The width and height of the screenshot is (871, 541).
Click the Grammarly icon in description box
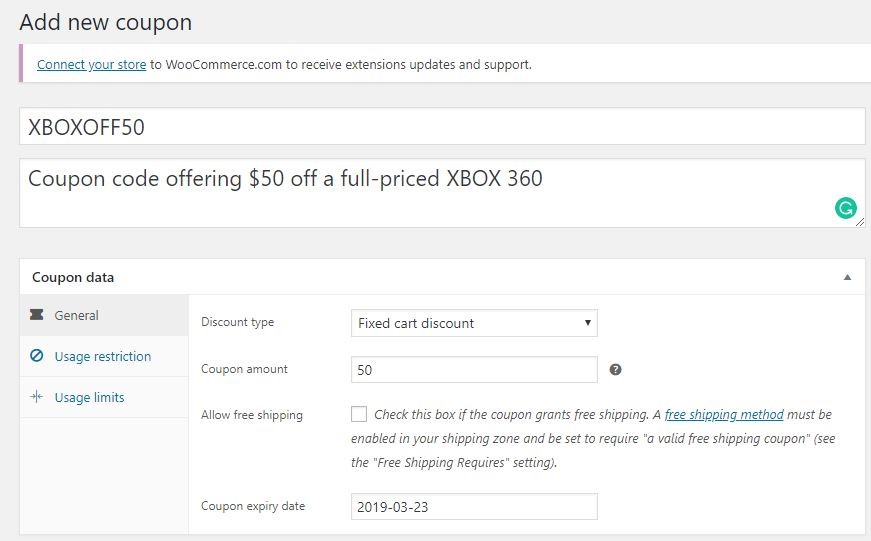click(845, 208)
